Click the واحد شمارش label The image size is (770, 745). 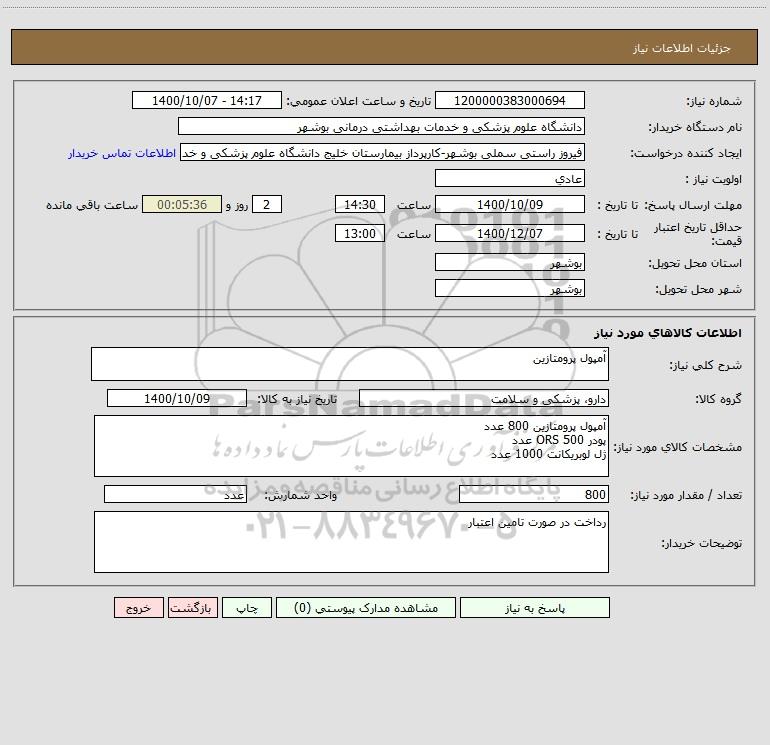pyautogui.click(x=301, y=496)
